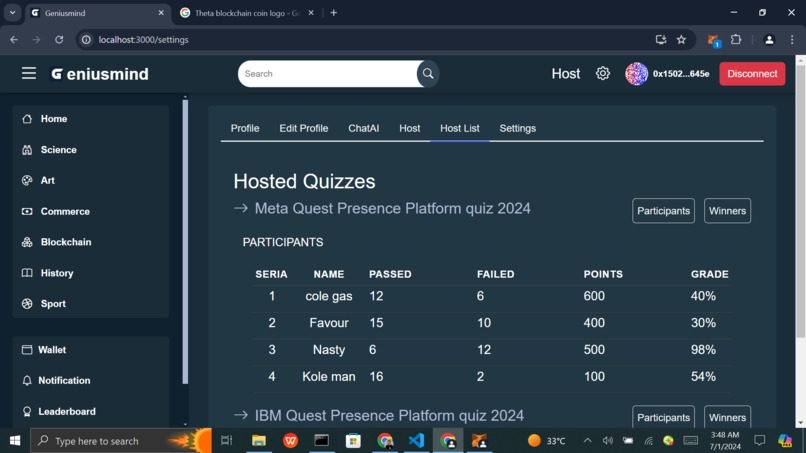
Task: Click the History book icon
Action: pyautogui.click(x=27, y=273)
